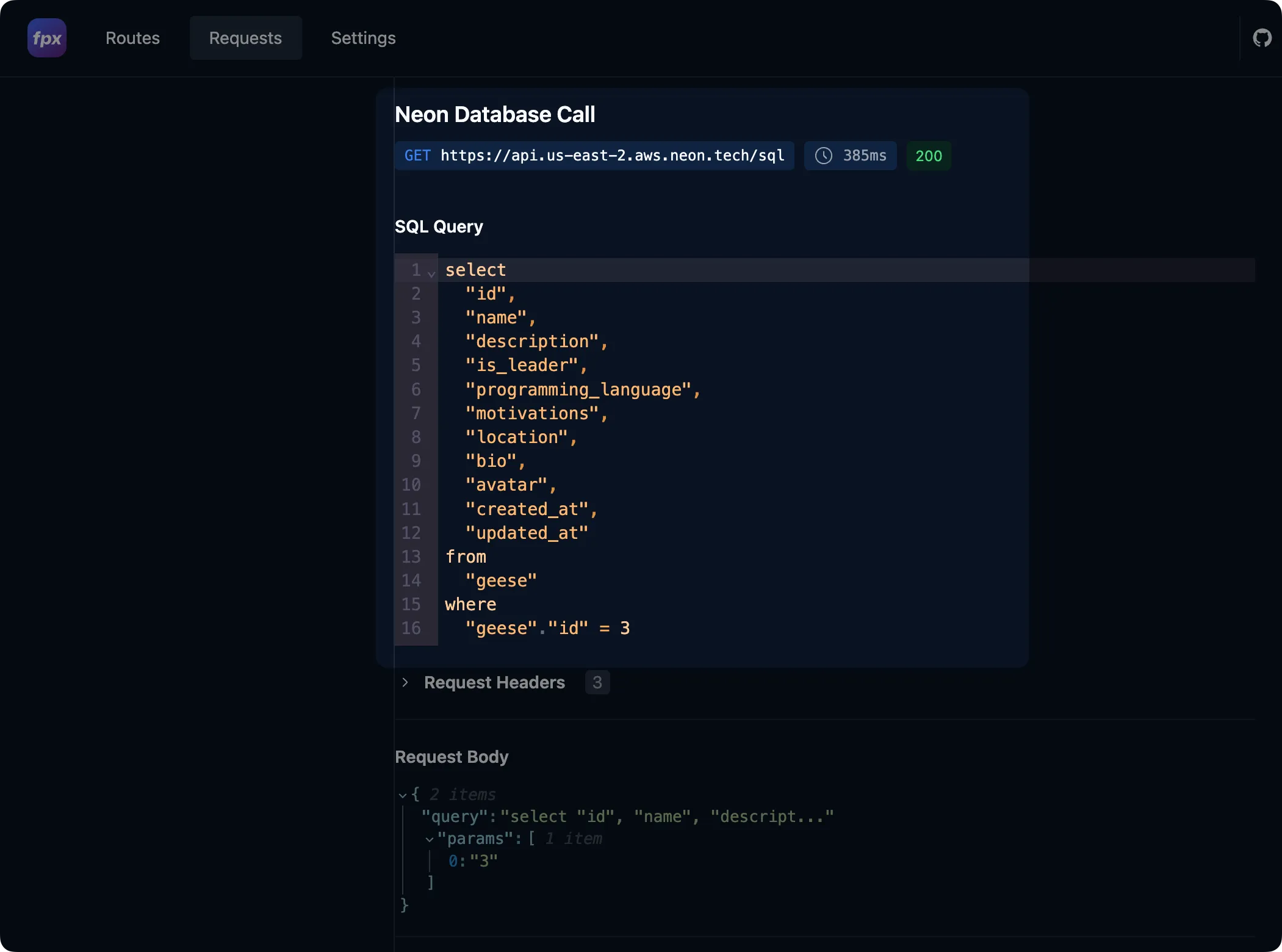Click the Request Headers count badge 3

click(597, 682)
